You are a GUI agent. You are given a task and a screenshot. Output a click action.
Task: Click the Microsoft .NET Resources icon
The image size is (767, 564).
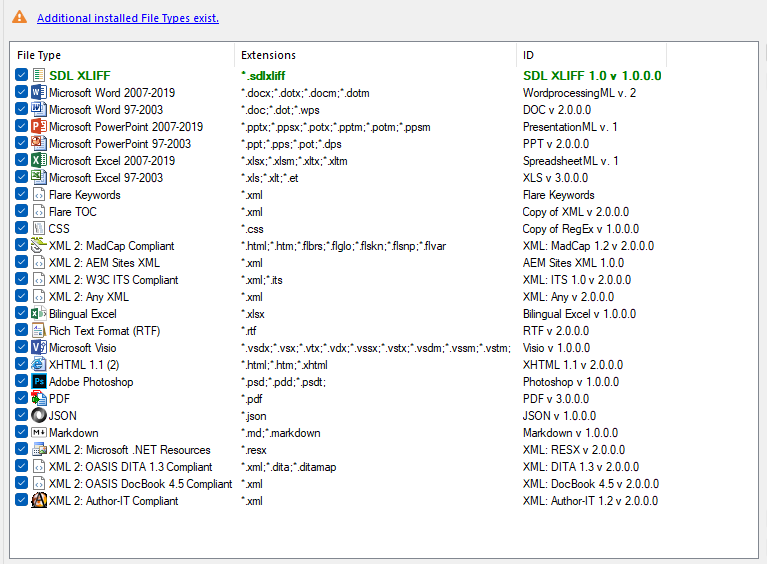(x=39, y=450)
